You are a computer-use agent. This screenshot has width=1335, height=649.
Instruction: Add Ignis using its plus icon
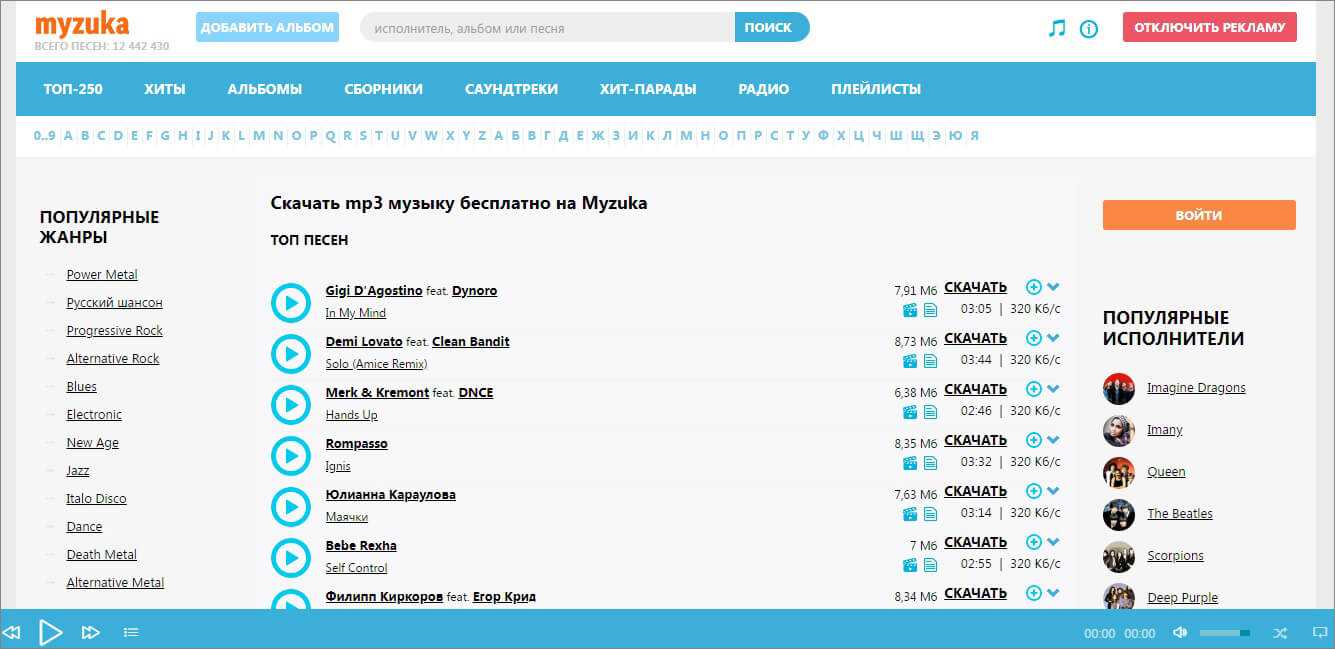pyautogui.click(x=1034, y=440)
